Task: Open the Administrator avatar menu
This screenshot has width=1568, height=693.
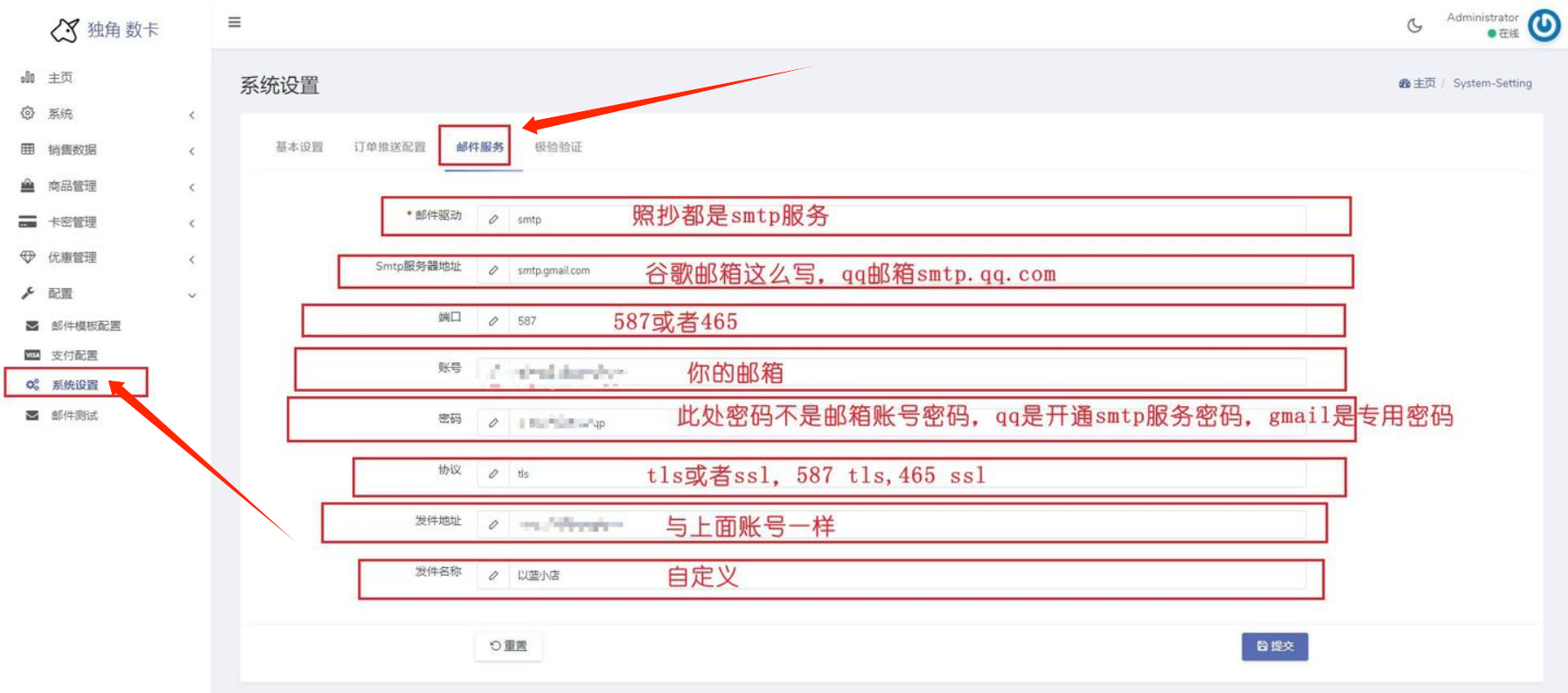Action: [x=1544, y=25]
